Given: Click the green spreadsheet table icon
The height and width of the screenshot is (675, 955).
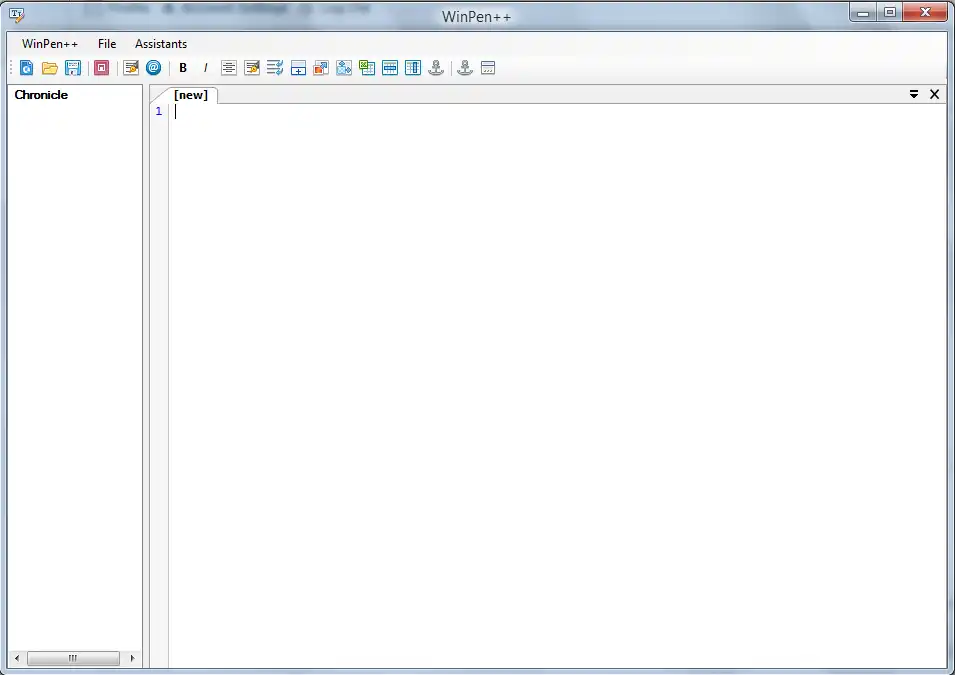Looking at the screenshot, I should tap(367, 68).
